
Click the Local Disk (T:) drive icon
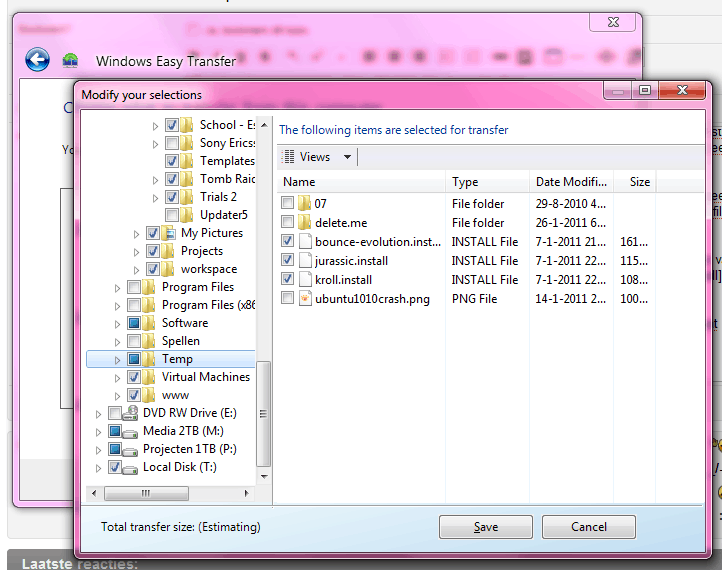click(130, 469)
